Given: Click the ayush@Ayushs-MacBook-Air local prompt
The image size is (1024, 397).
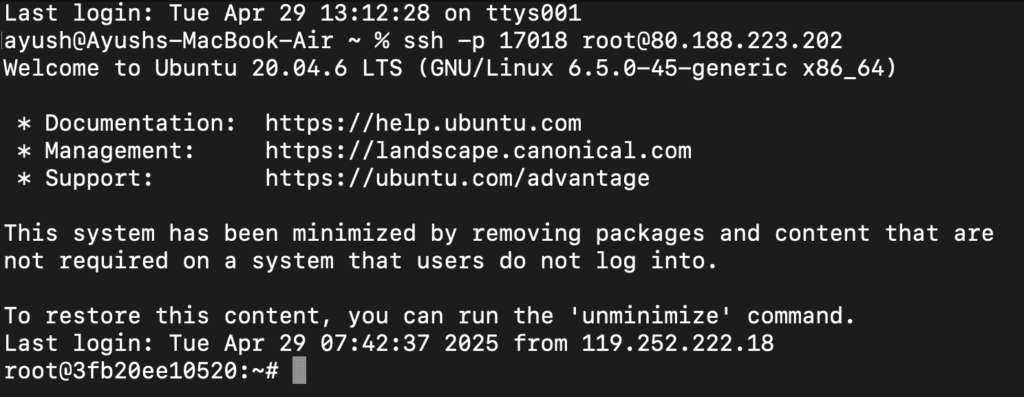Looking at the screenshot, I should (x=168, y=41).
